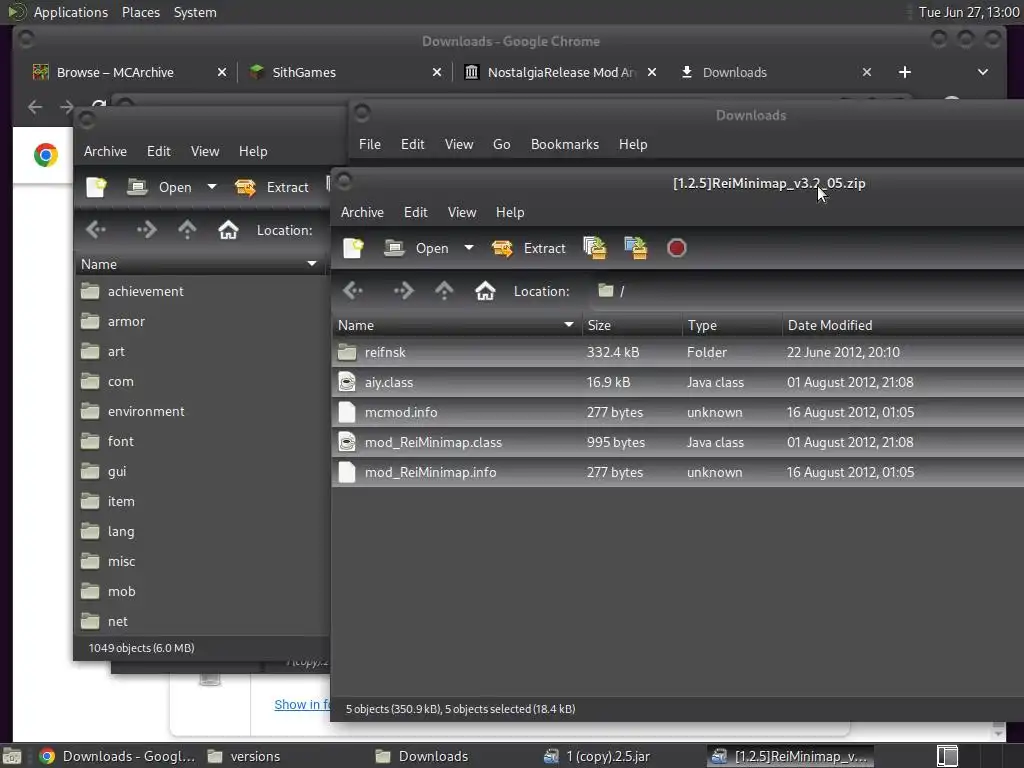Sort by Date Modified column header
The image size is (1024, 768).
904,325
